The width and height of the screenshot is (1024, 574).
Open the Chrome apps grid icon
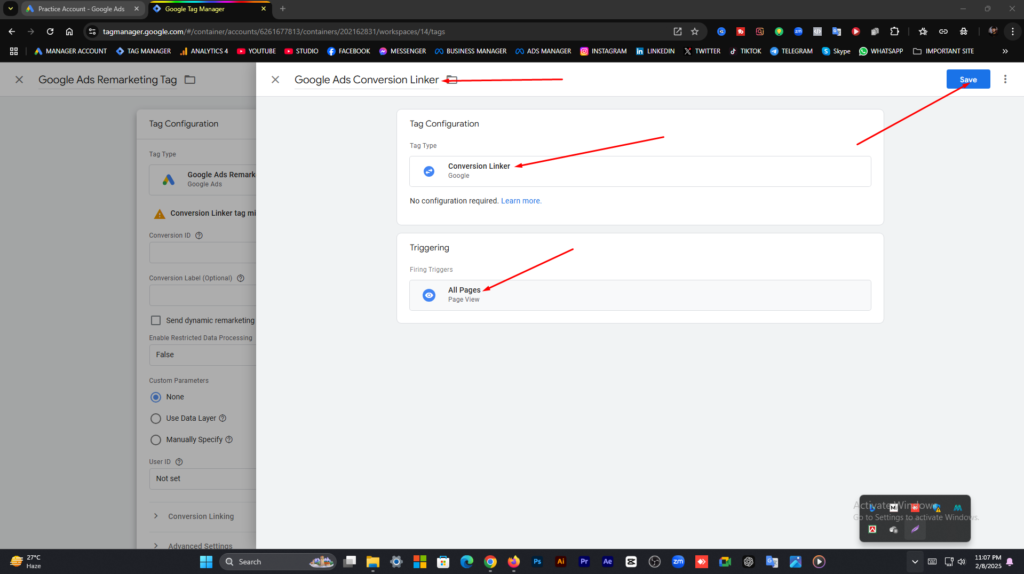[x=14, y=51]
